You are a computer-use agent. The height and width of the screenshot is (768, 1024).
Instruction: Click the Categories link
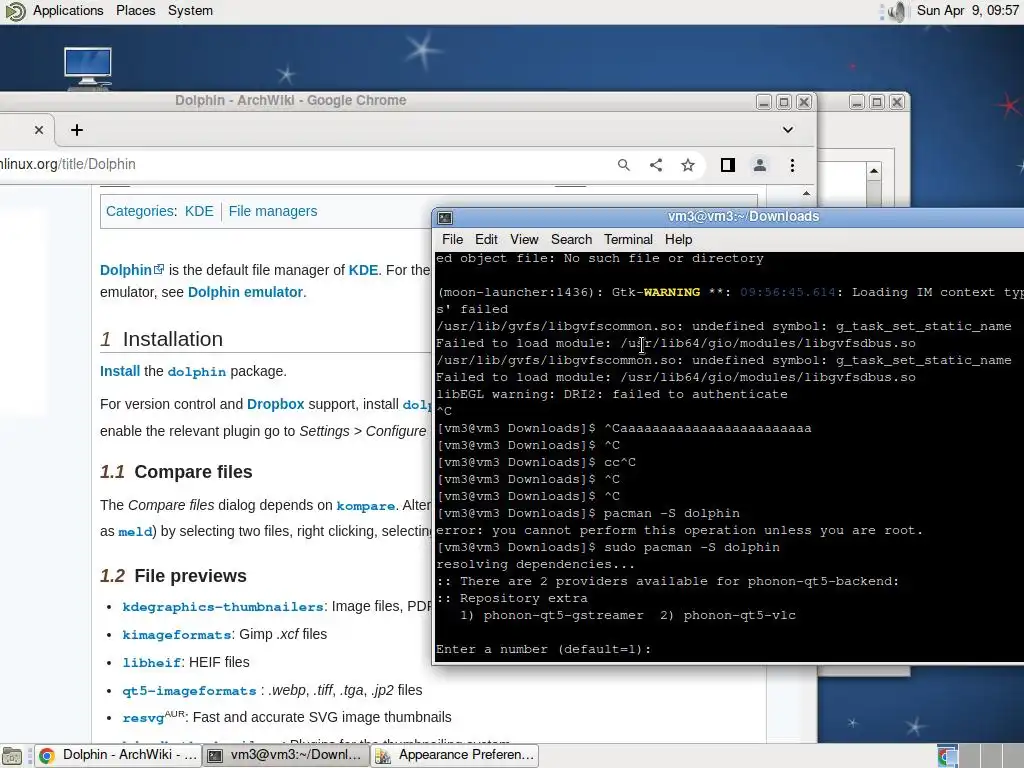[140, 211]
